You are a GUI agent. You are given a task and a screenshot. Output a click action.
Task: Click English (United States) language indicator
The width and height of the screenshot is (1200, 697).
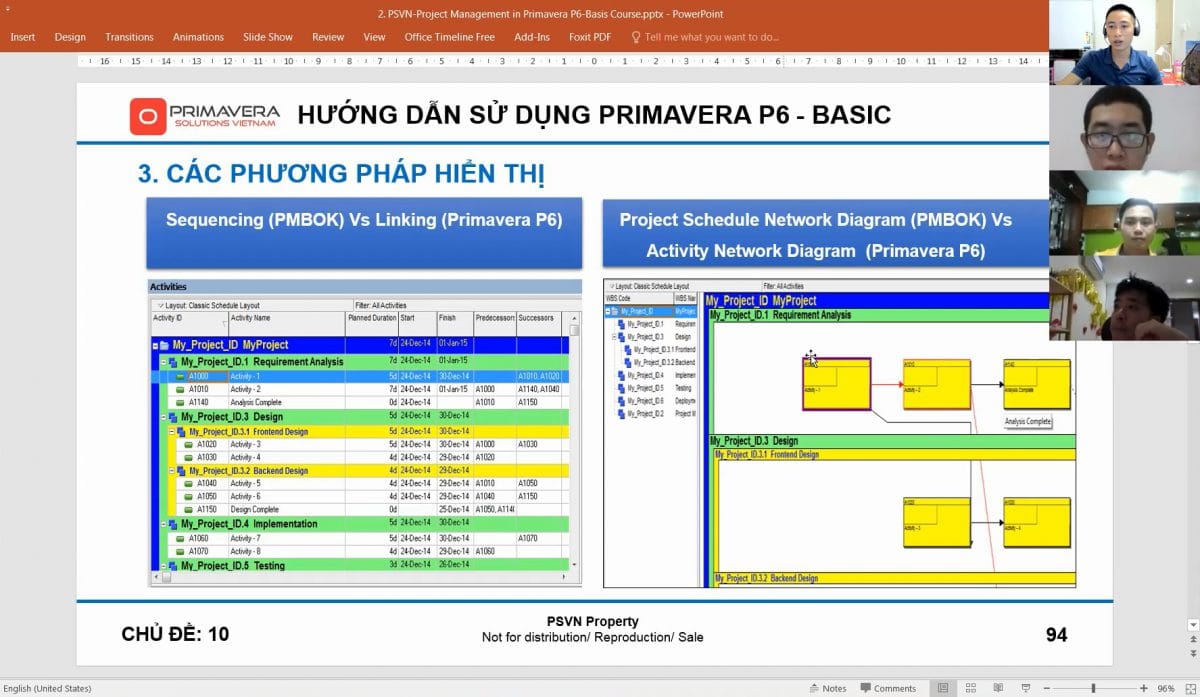pos(48,688)
